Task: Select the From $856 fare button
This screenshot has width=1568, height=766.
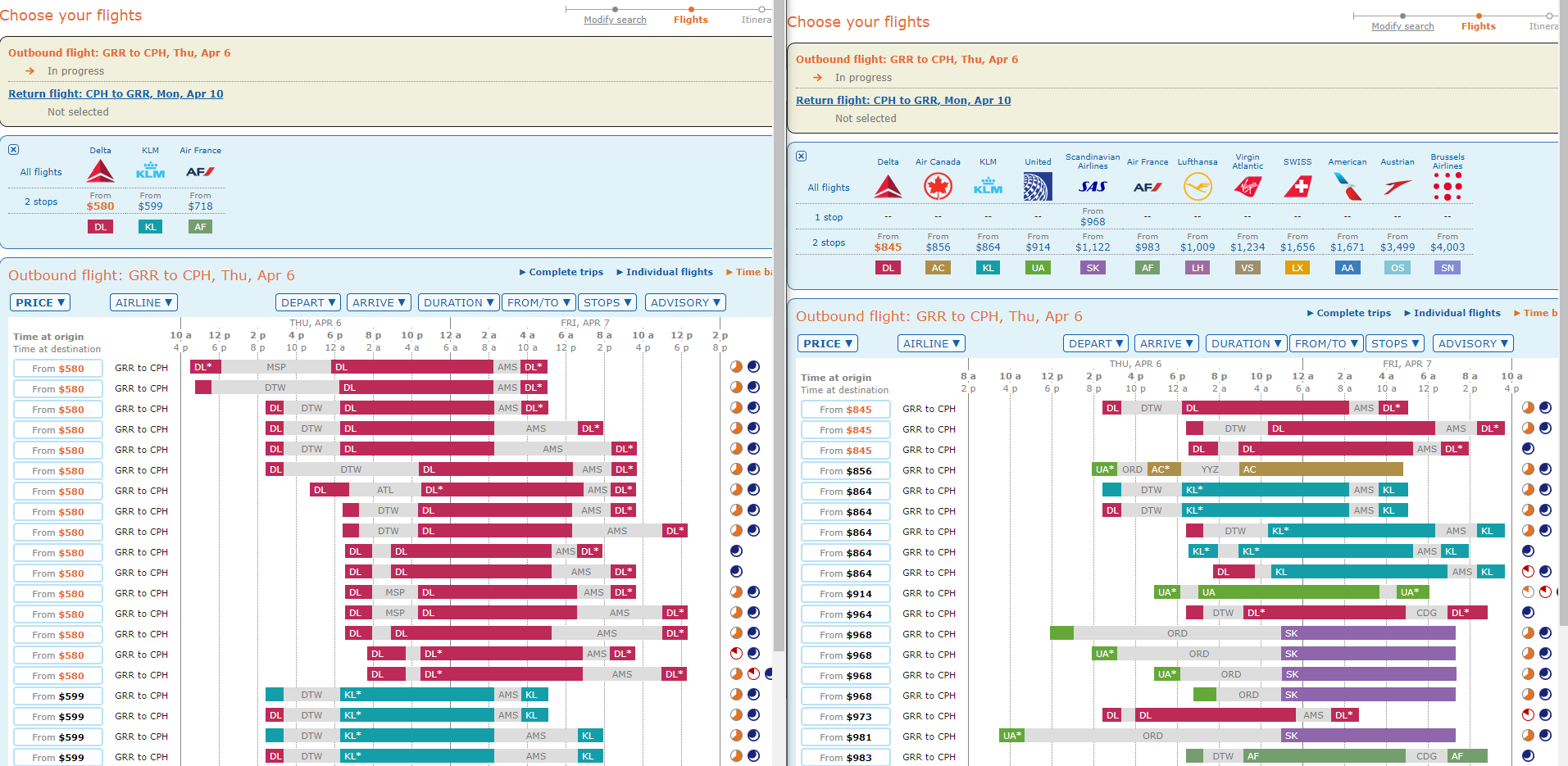Action: click(x=846, y=471)
